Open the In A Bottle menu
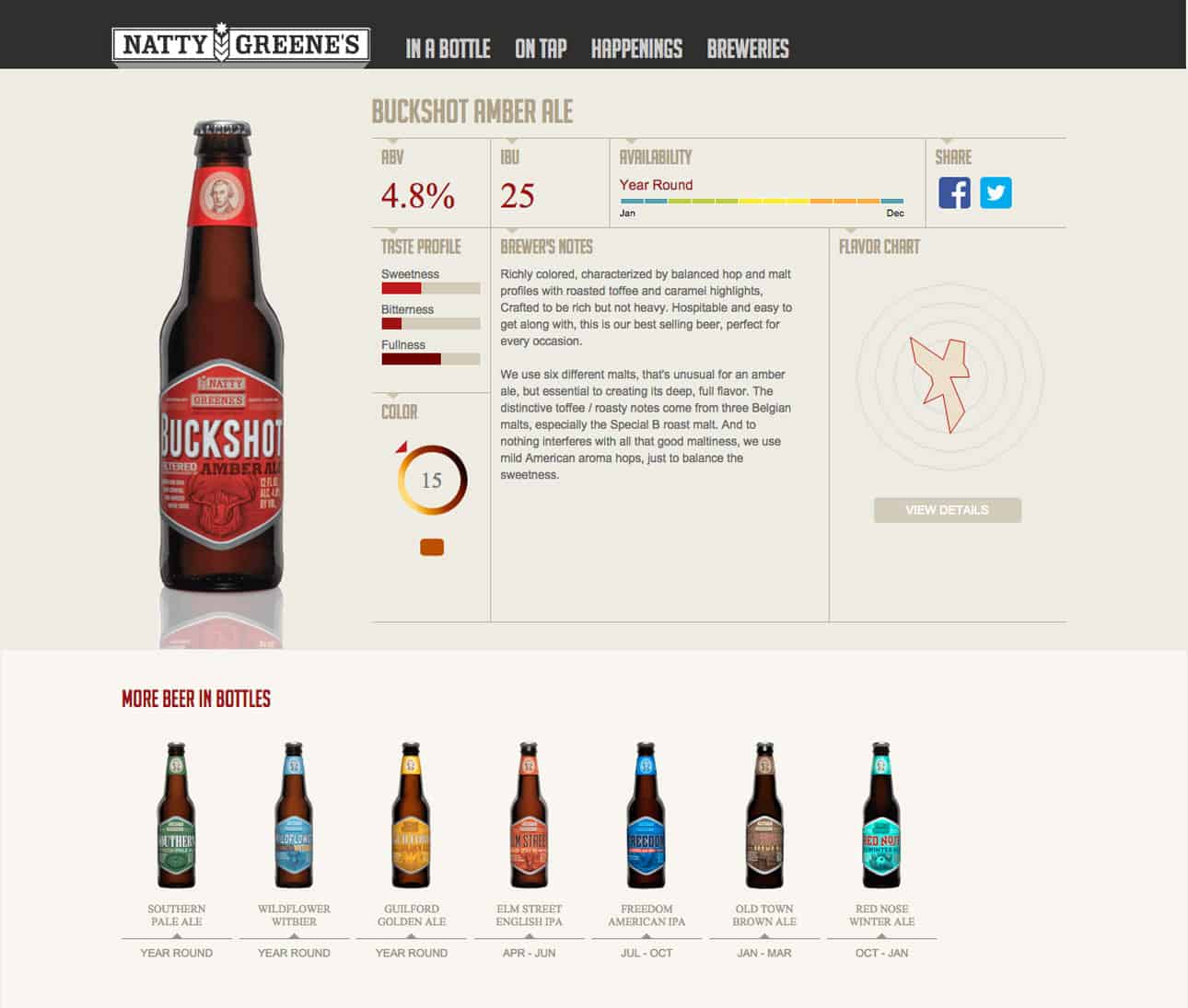 pos(448,49)
